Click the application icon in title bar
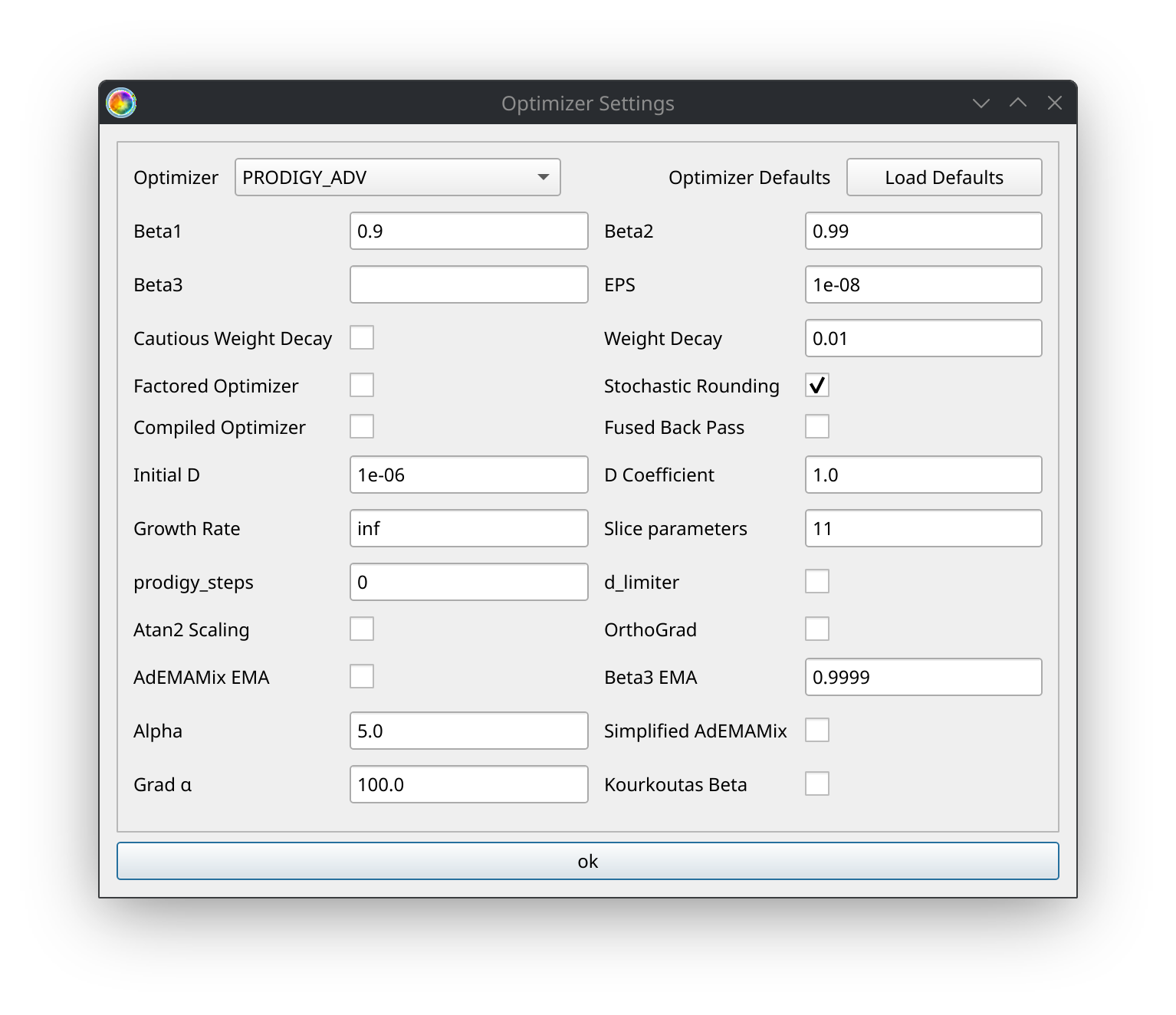 [x=121, y=103]
